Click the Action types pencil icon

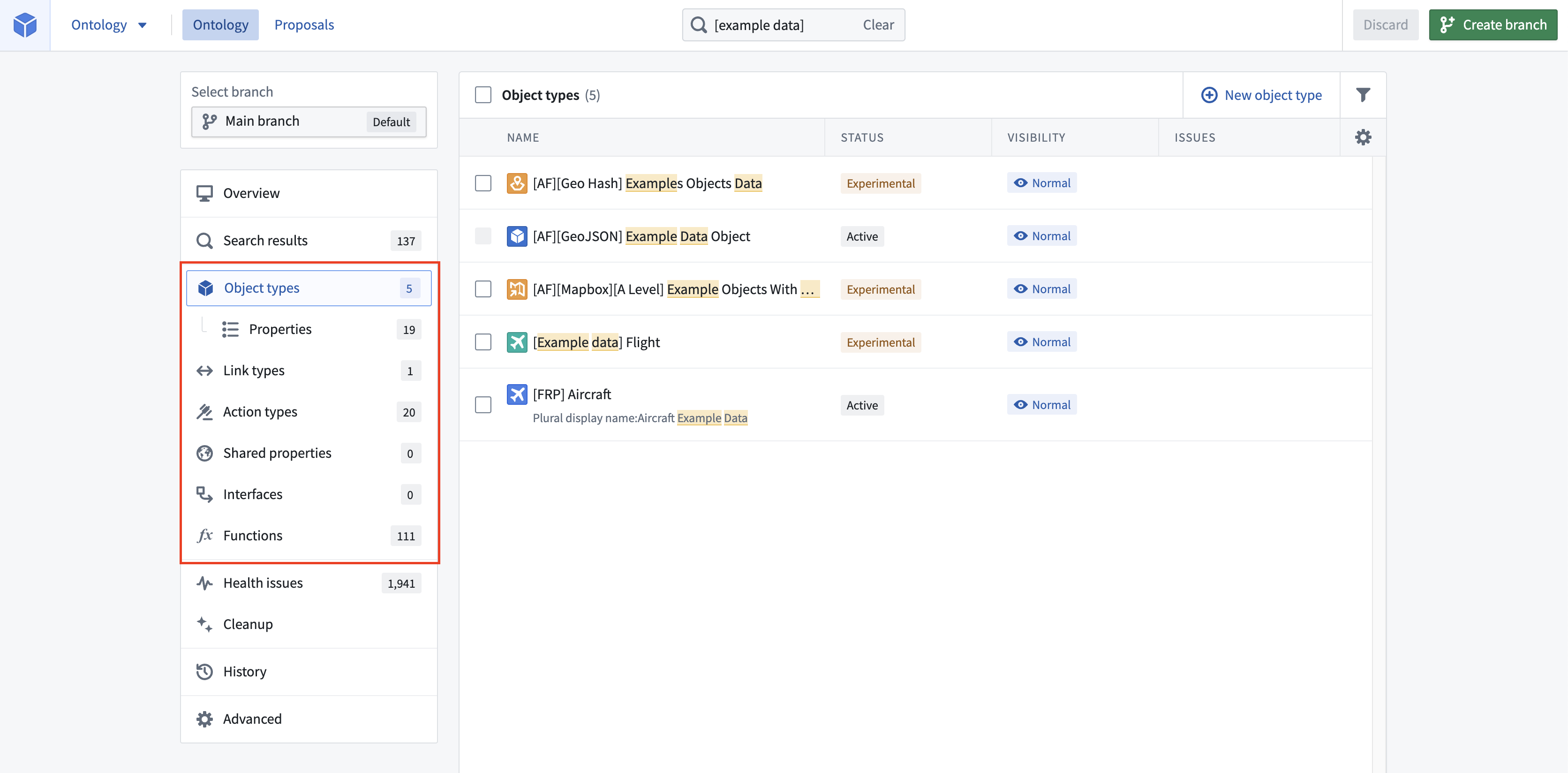click(204, 412)
